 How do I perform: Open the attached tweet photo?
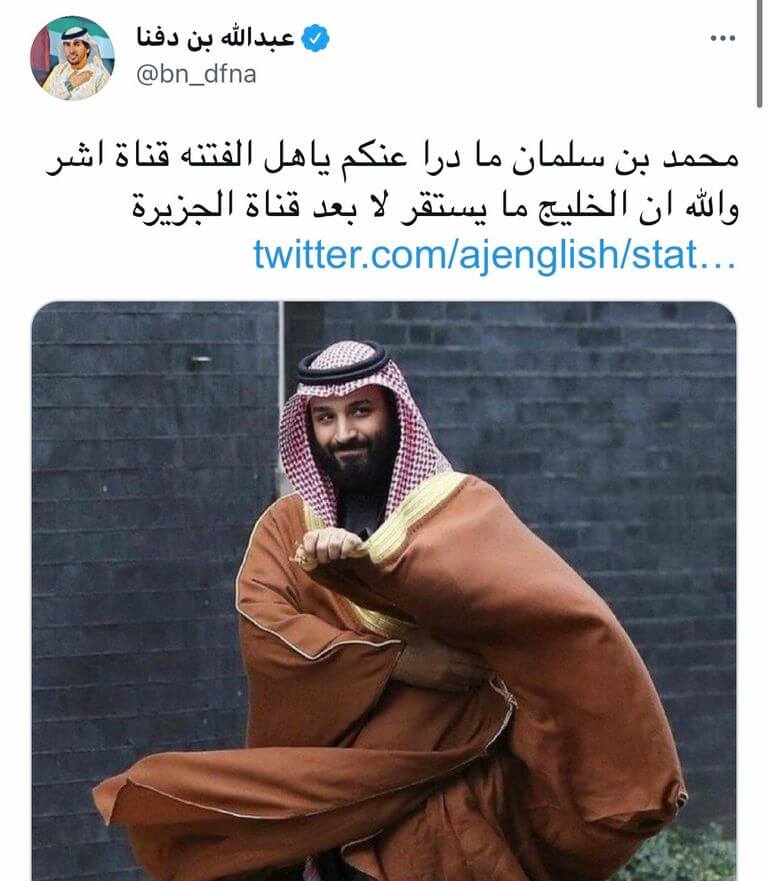pyautogui.click(x=384, y=591)
